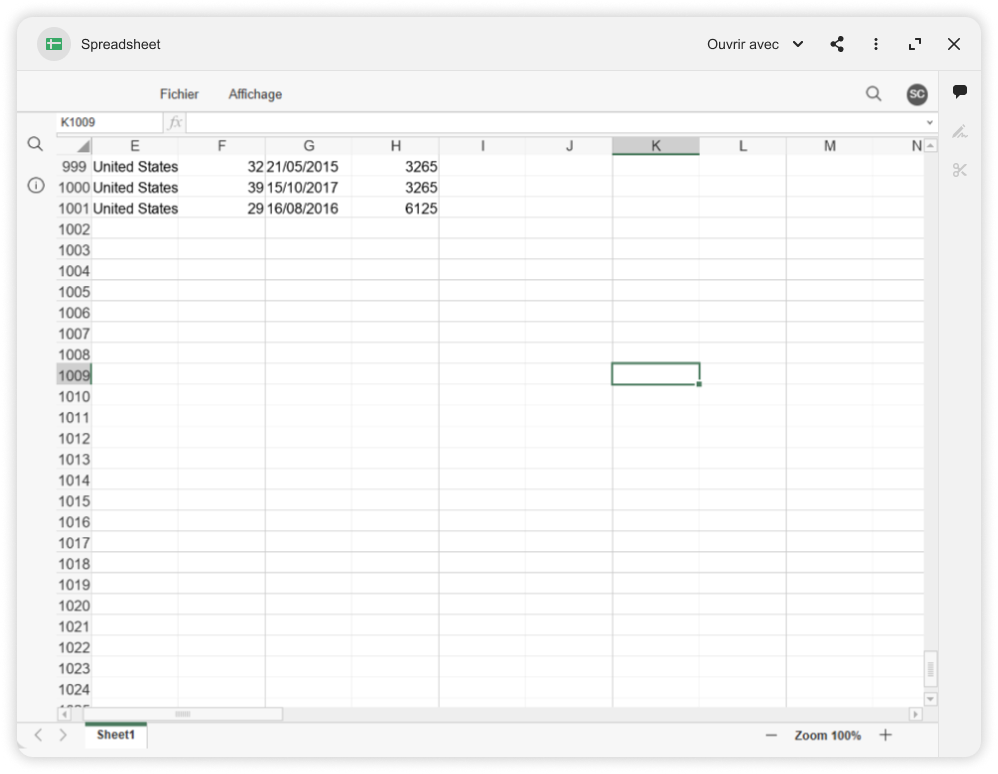Image resolution: width=998 pixels, height=774 pixels.
Task: Open the share menu icon
Action: [x=837, y=44]
